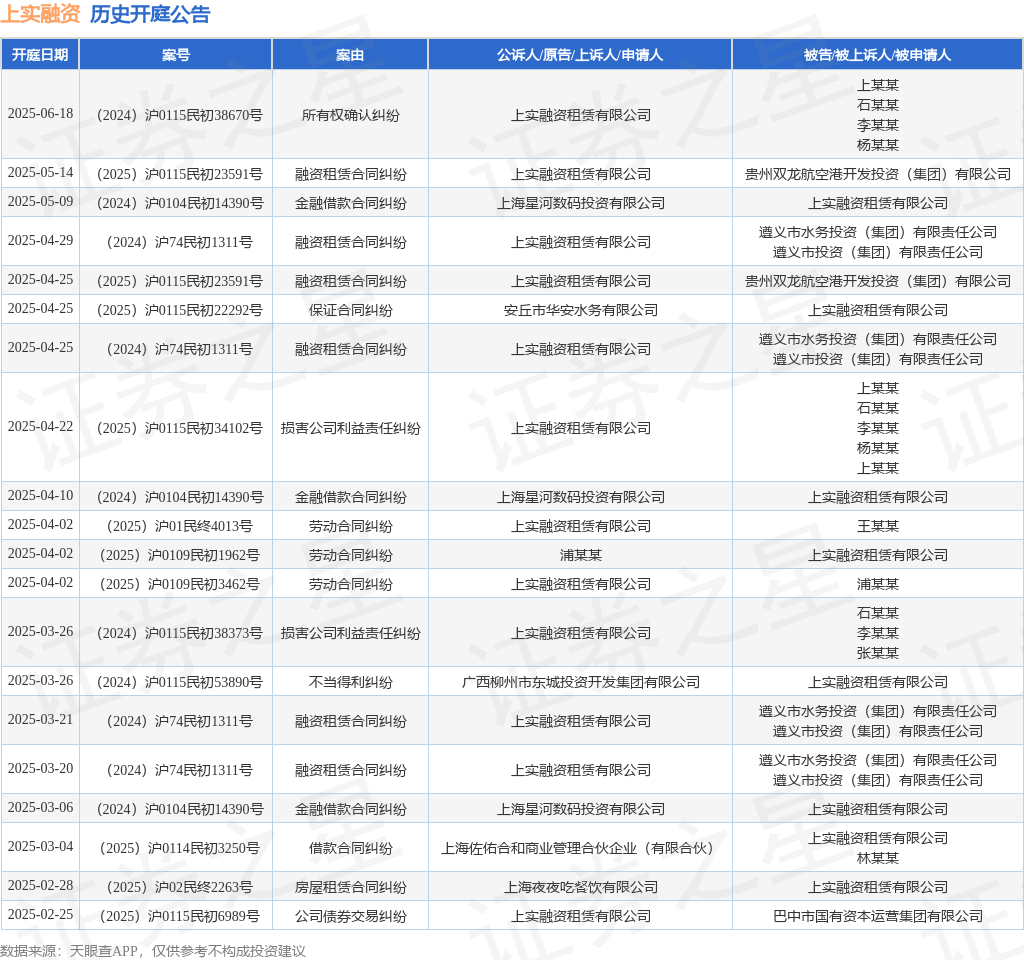
Task: Click the 历史开庭公告 heading
Action: click(150, 14)
